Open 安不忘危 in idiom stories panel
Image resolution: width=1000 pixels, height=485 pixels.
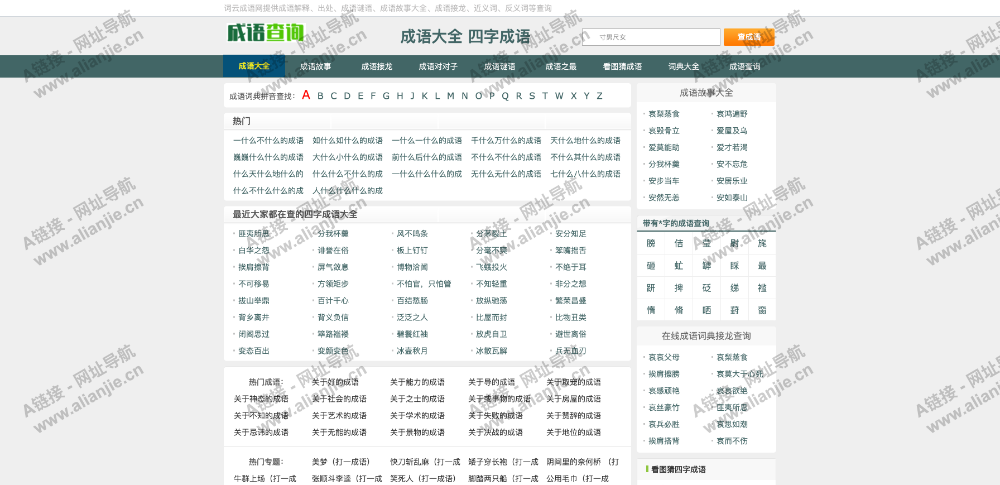(x=732, y=164)
